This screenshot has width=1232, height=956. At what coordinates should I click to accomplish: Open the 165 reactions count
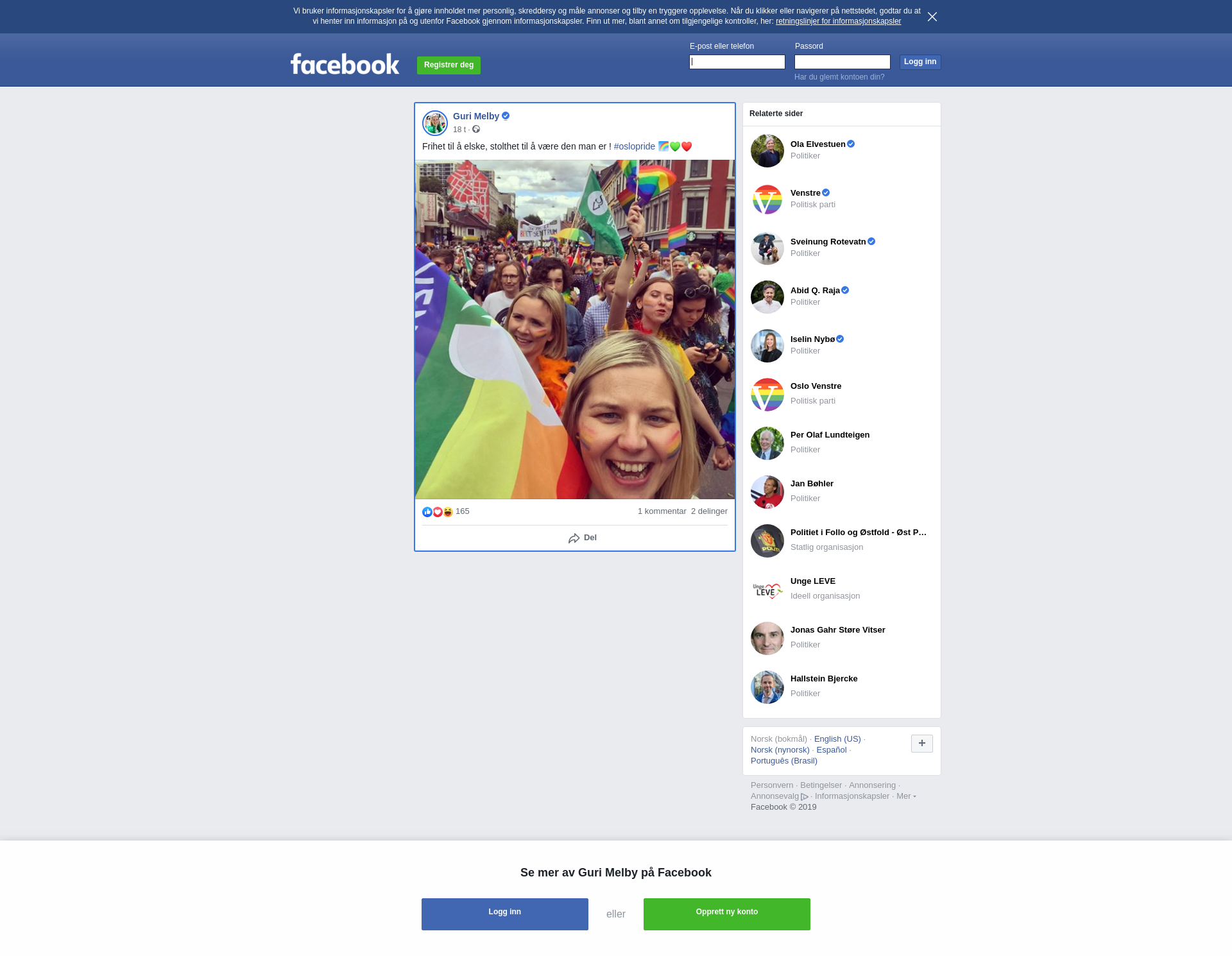tap(463, 511)
